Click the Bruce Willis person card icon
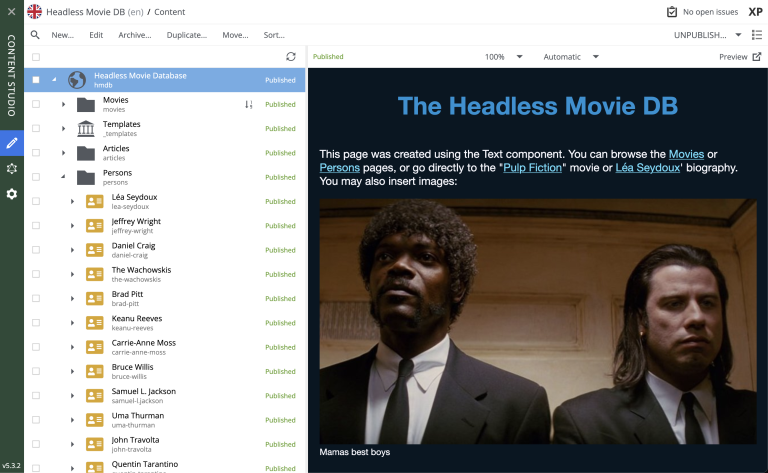This screenshot has width=768, height=473. pyautogui.click(x=95, y=371)
